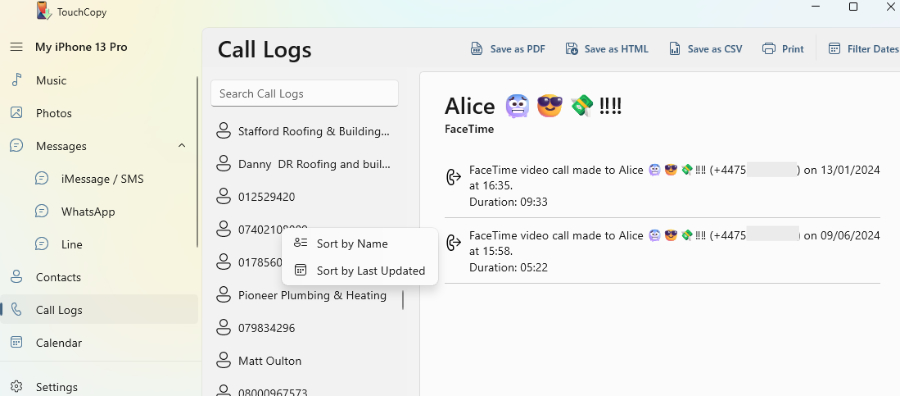Screen dimensions: 900x396
Task: Click the Duration: 05:22 text
Action: click(509, 267)
